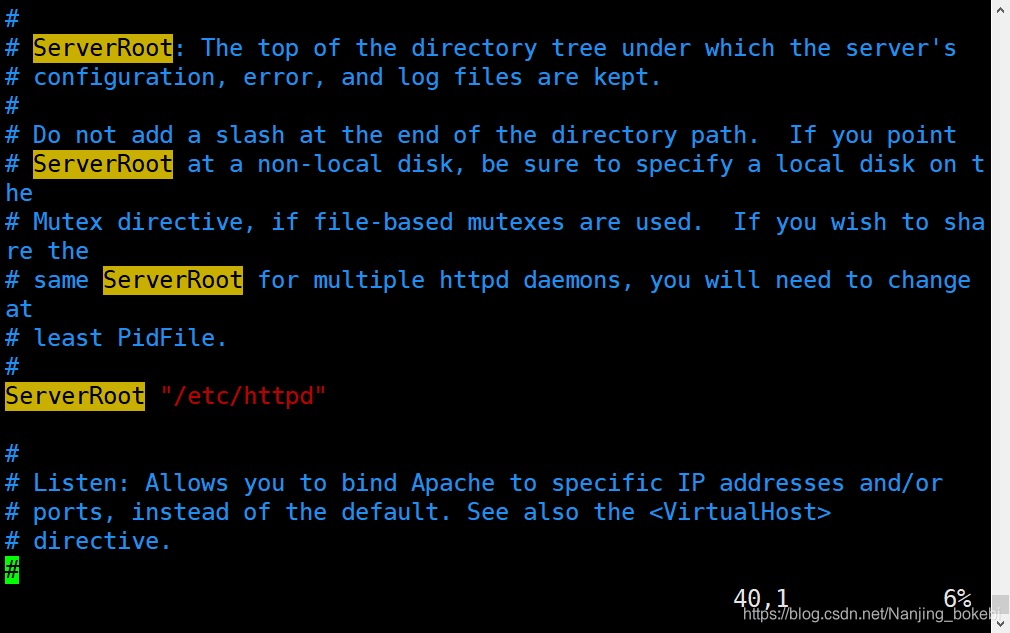Viewport: 1010px width, 633px height.
Task: Click the word 'directive.' on the last comment line
Action: [102, 541]
